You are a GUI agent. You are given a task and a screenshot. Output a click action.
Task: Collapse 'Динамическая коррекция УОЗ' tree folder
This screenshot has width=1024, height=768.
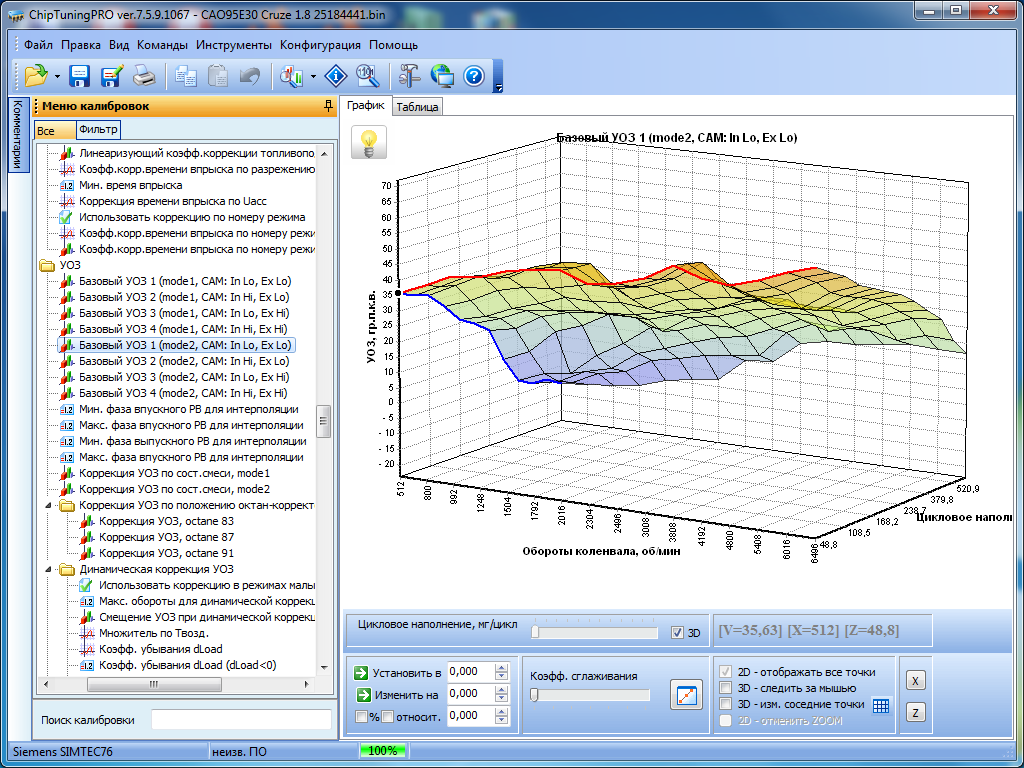pyautogui.click(x=47, y=569)
